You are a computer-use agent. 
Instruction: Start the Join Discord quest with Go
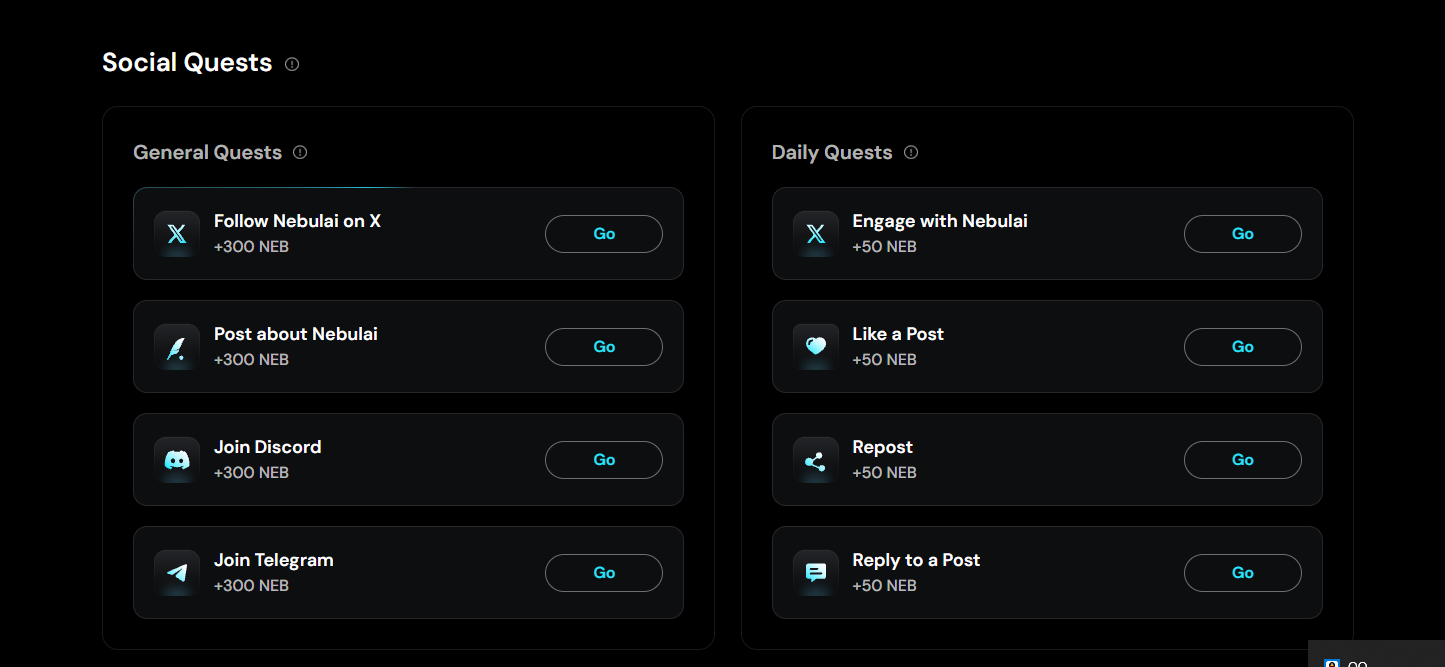click(604, 460)
